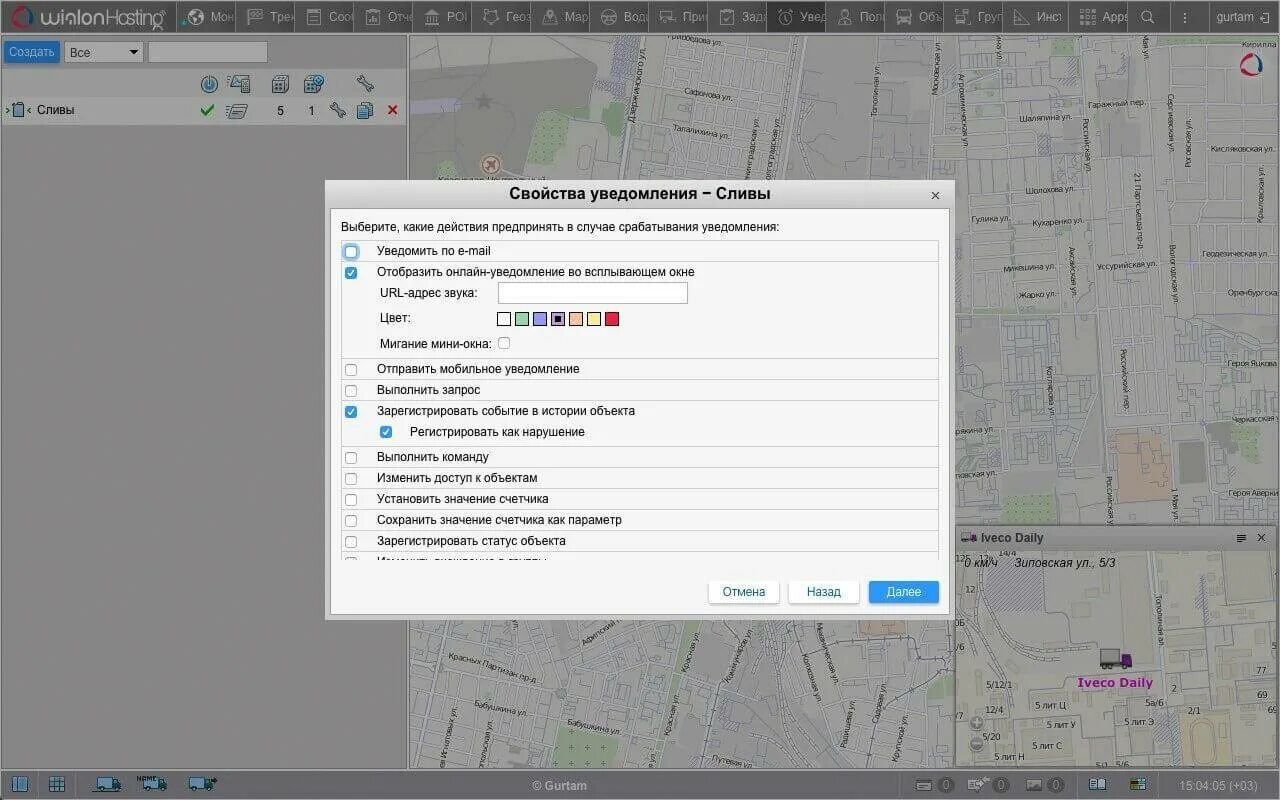Image resolution: width=1280 pixels, height=800 pixels.
Task: Click the Назад button
Action: point(824,592)
